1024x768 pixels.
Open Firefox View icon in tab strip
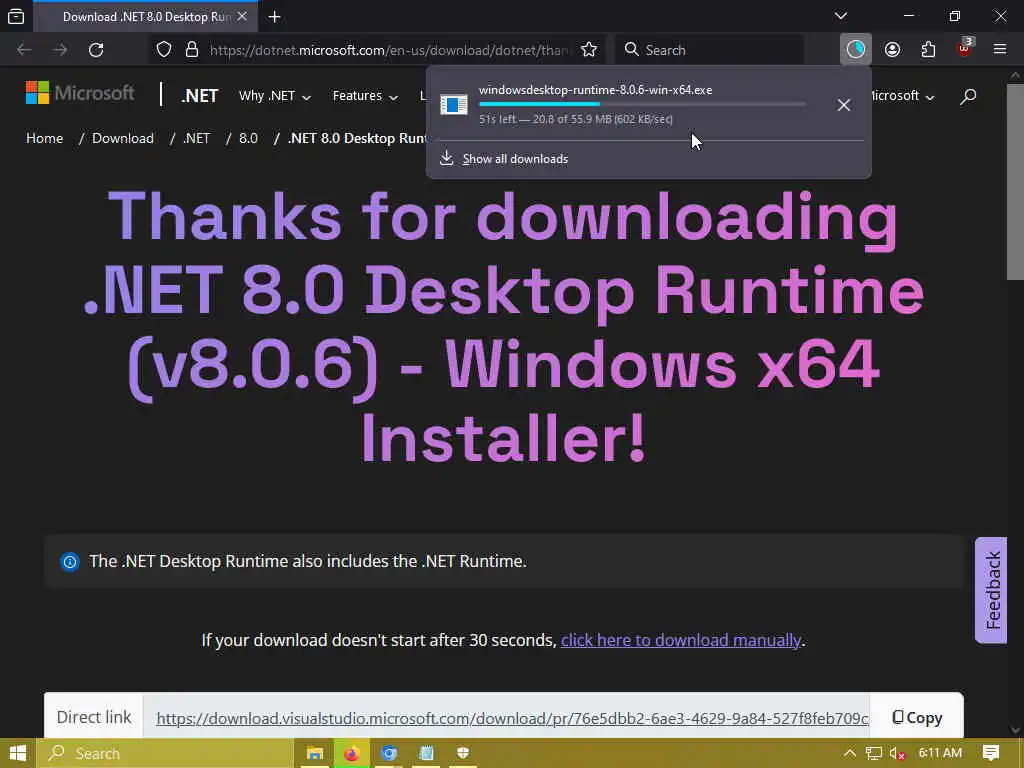(16, 16)
